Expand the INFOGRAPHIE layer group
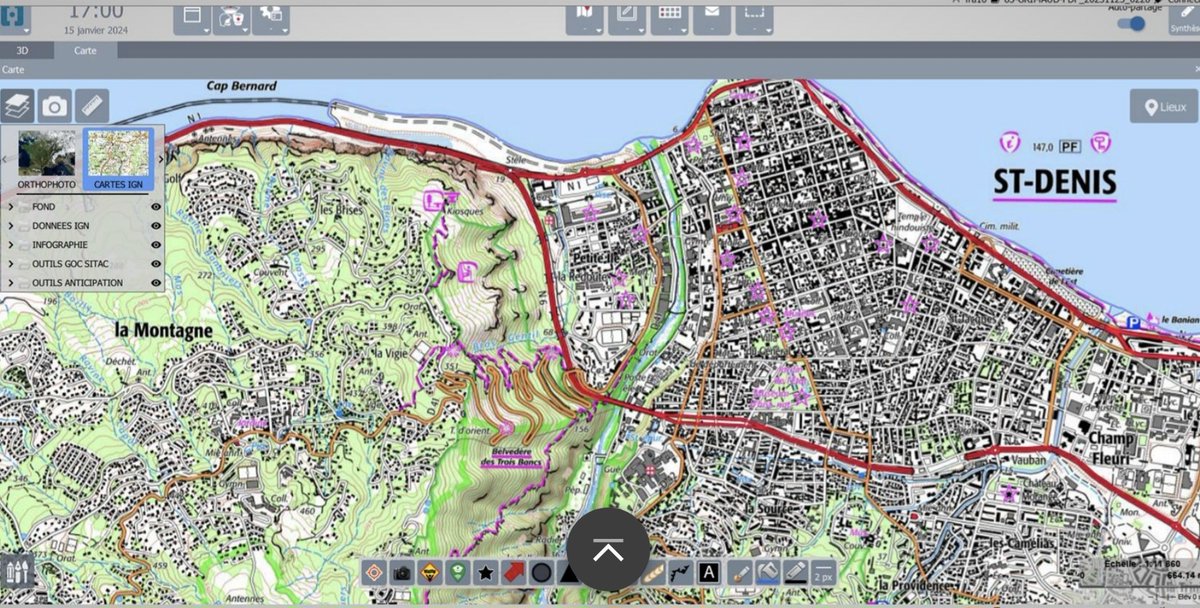Image resolution: width=1200 pixels, height=608 pixels. pos(10,244)
